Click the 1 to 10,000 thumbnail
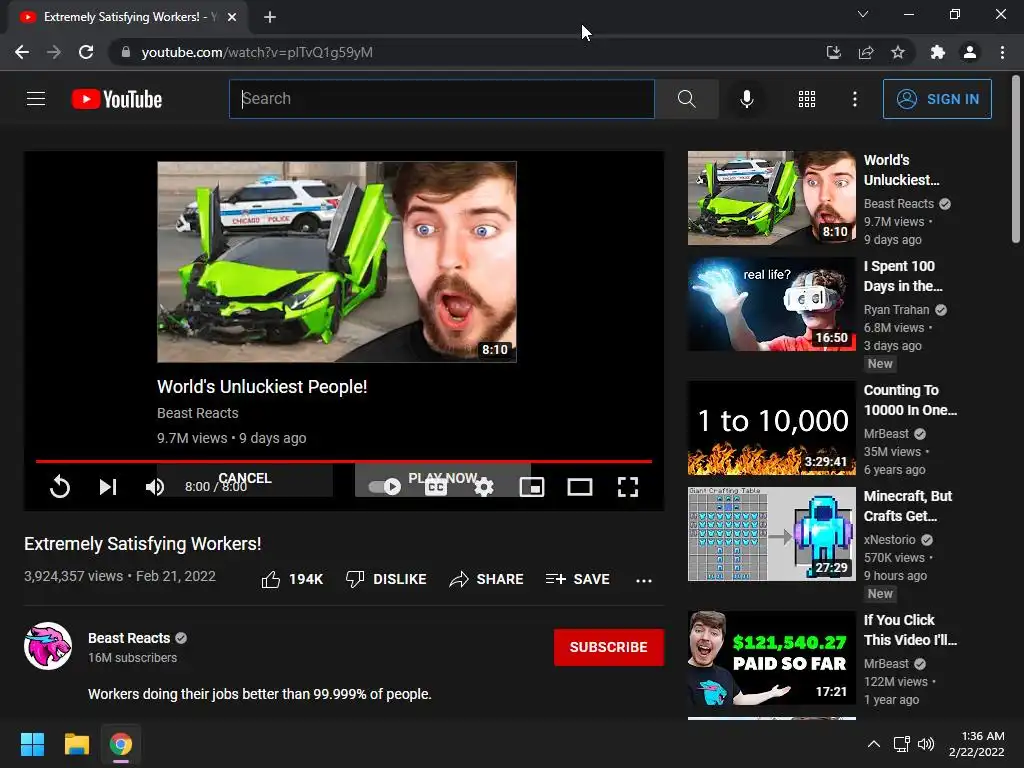 coord(771,428)
